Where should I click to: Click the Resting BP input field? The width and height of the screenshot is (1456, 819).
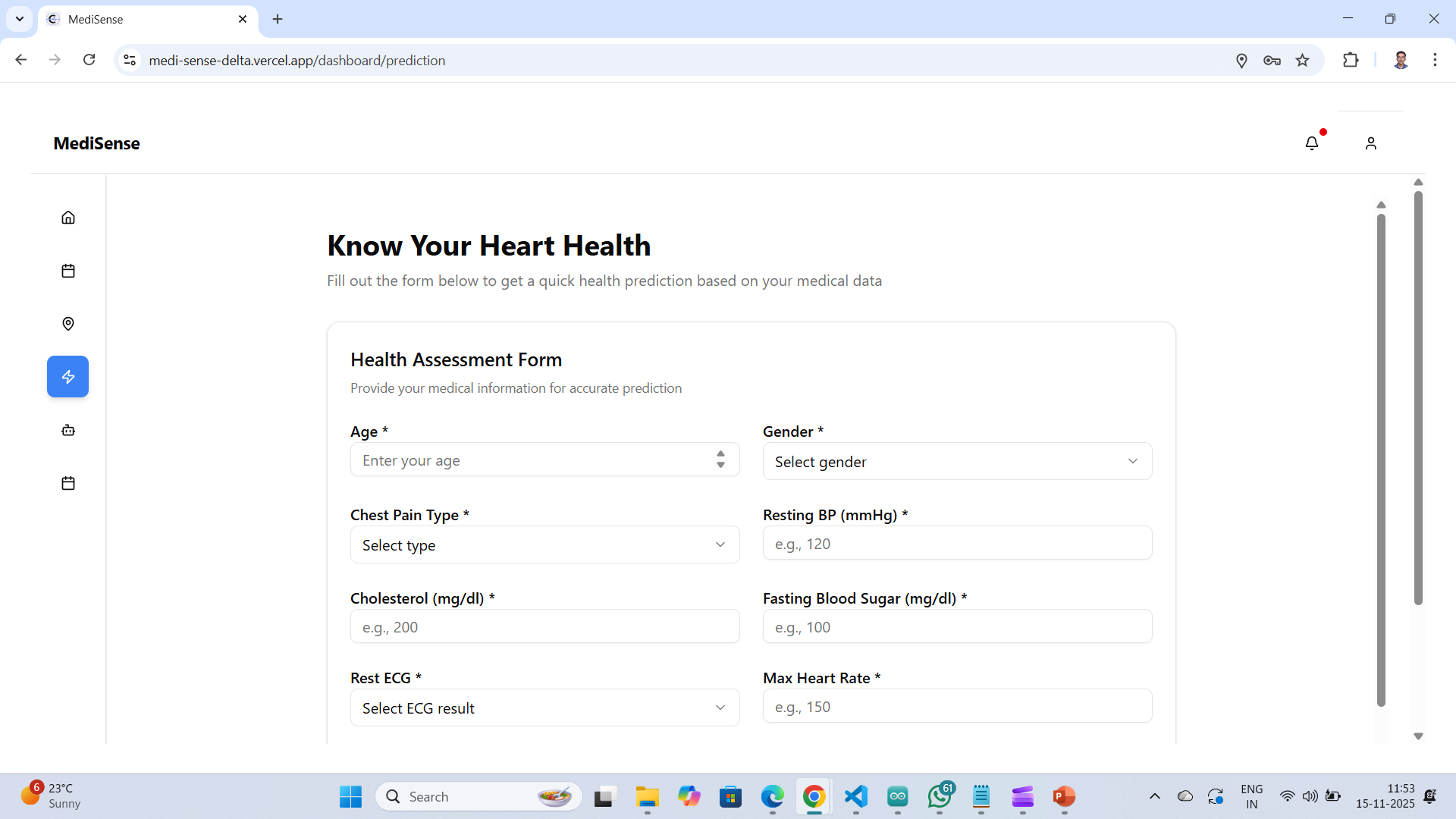pos(956,543)
